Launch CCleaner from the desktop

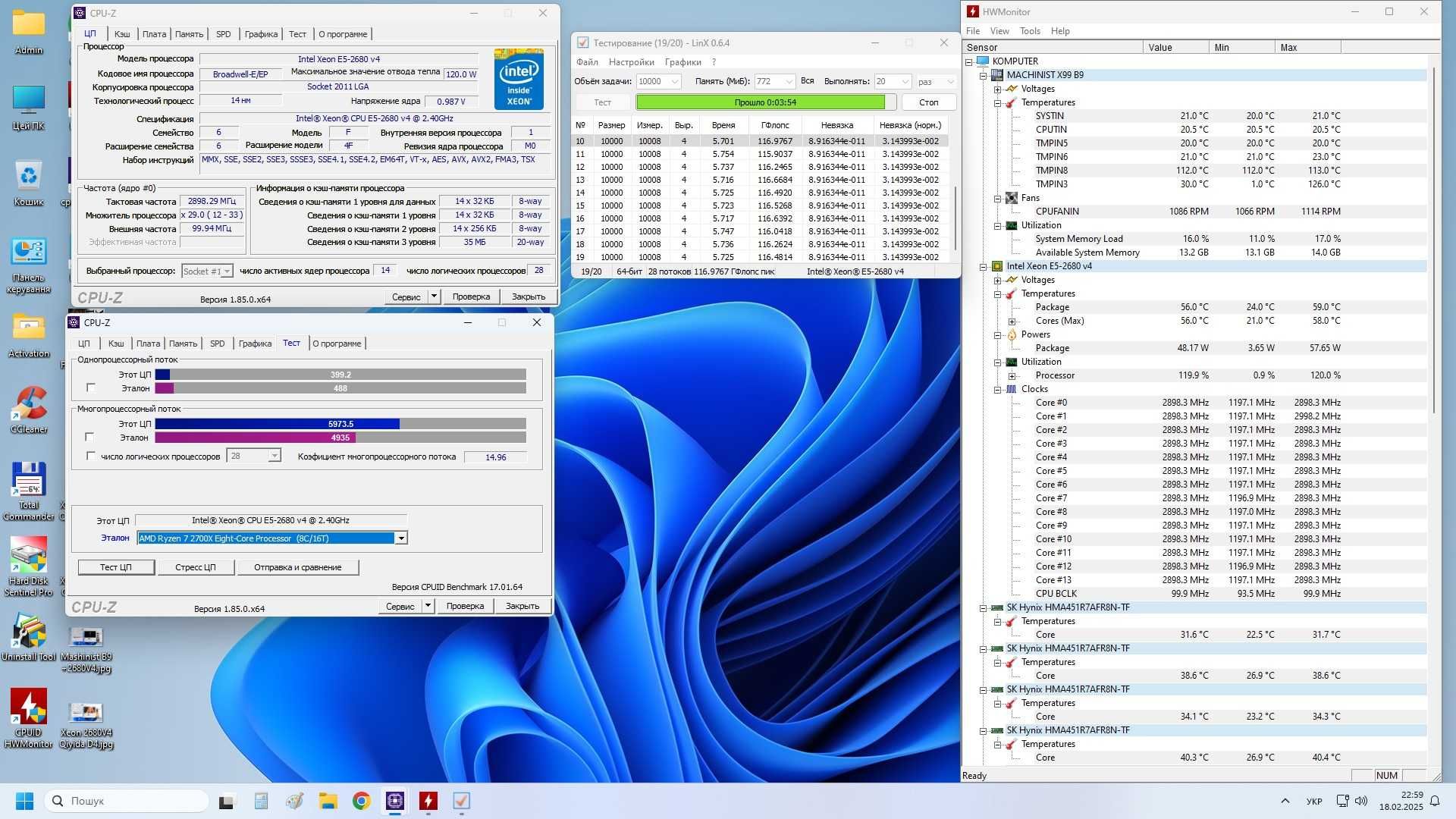point(29,409)
